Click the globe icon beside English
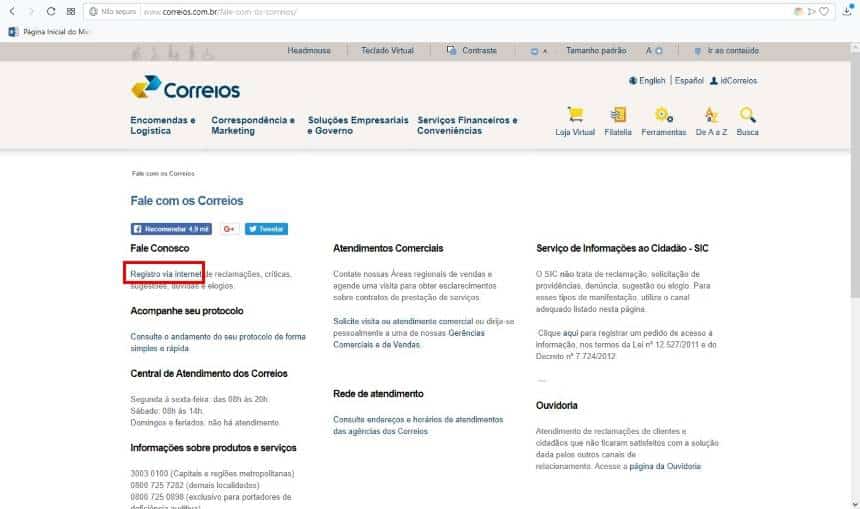Image resolution: width=860 pixels, height=509 pixels. coord(632,81)
